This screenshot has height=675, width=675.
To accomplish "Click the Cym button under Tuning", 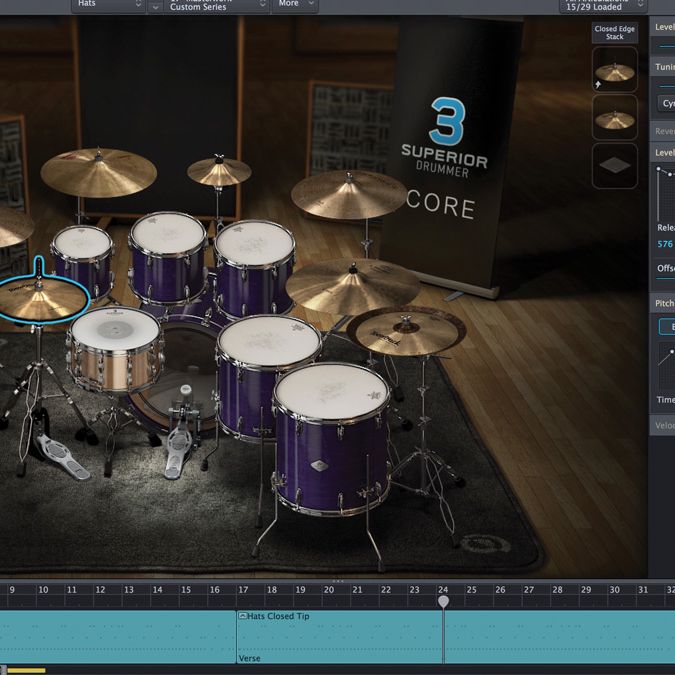I will pos(666,103).
